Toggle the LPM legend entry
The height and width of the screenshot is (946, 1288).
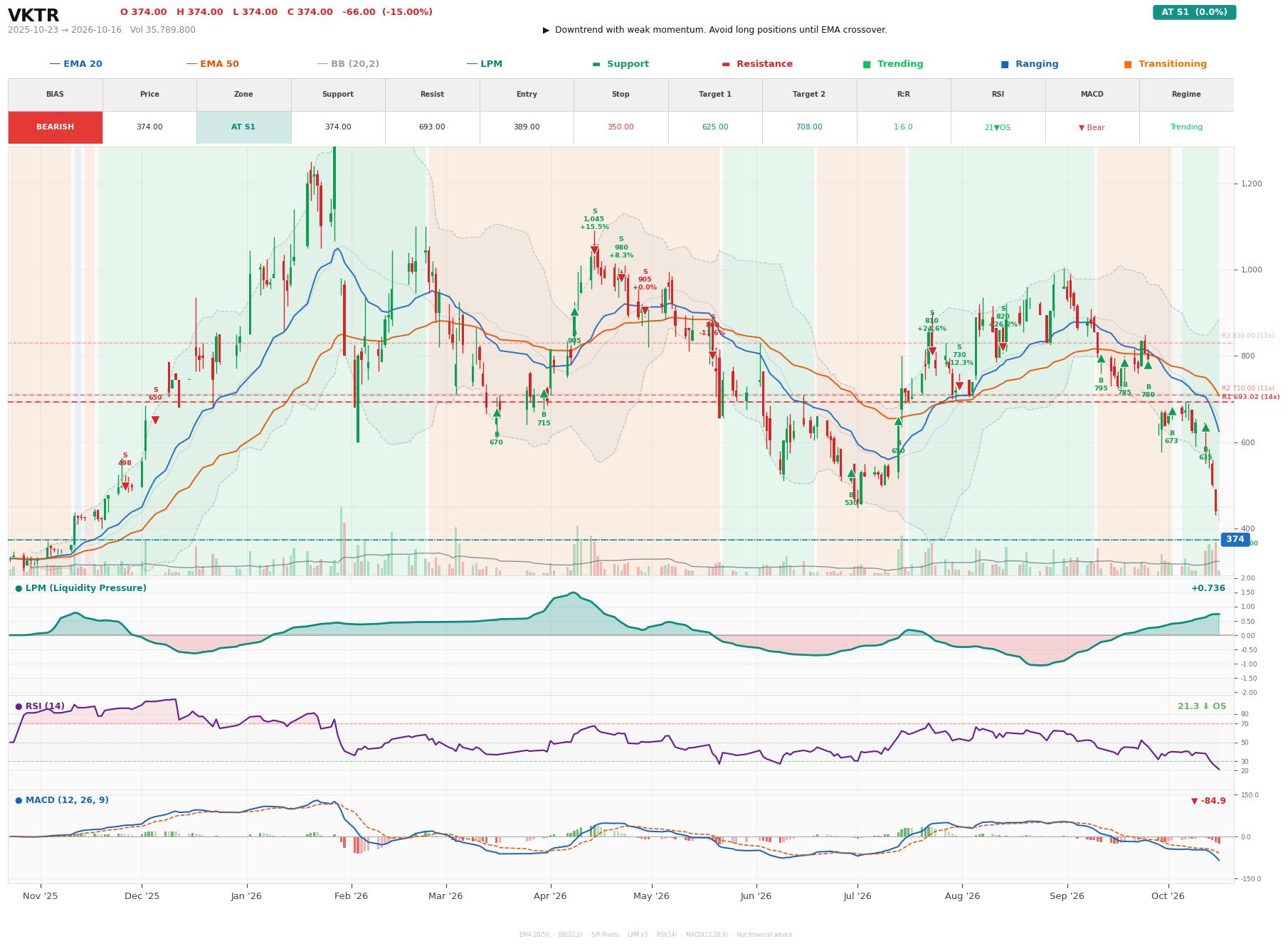pyautogui.click(x=484, y=64)
